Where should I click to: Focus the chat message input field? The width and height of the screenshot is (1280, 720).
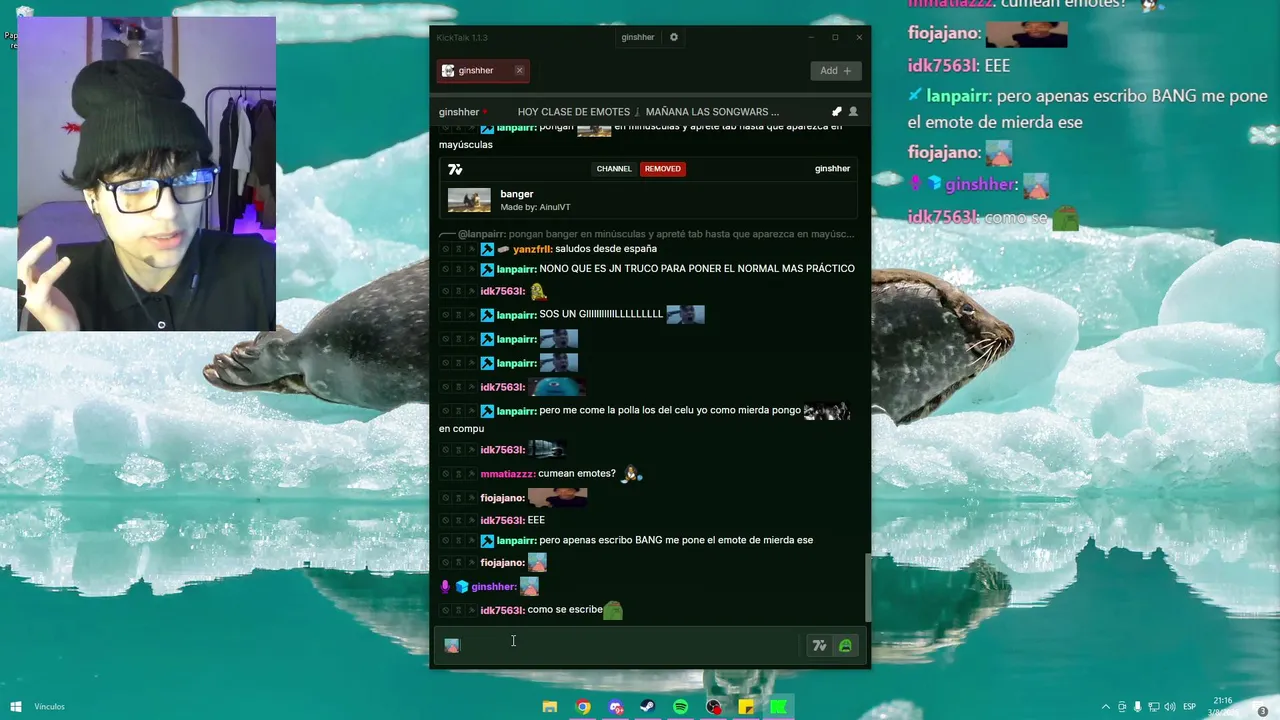click(x=618, y=646)
